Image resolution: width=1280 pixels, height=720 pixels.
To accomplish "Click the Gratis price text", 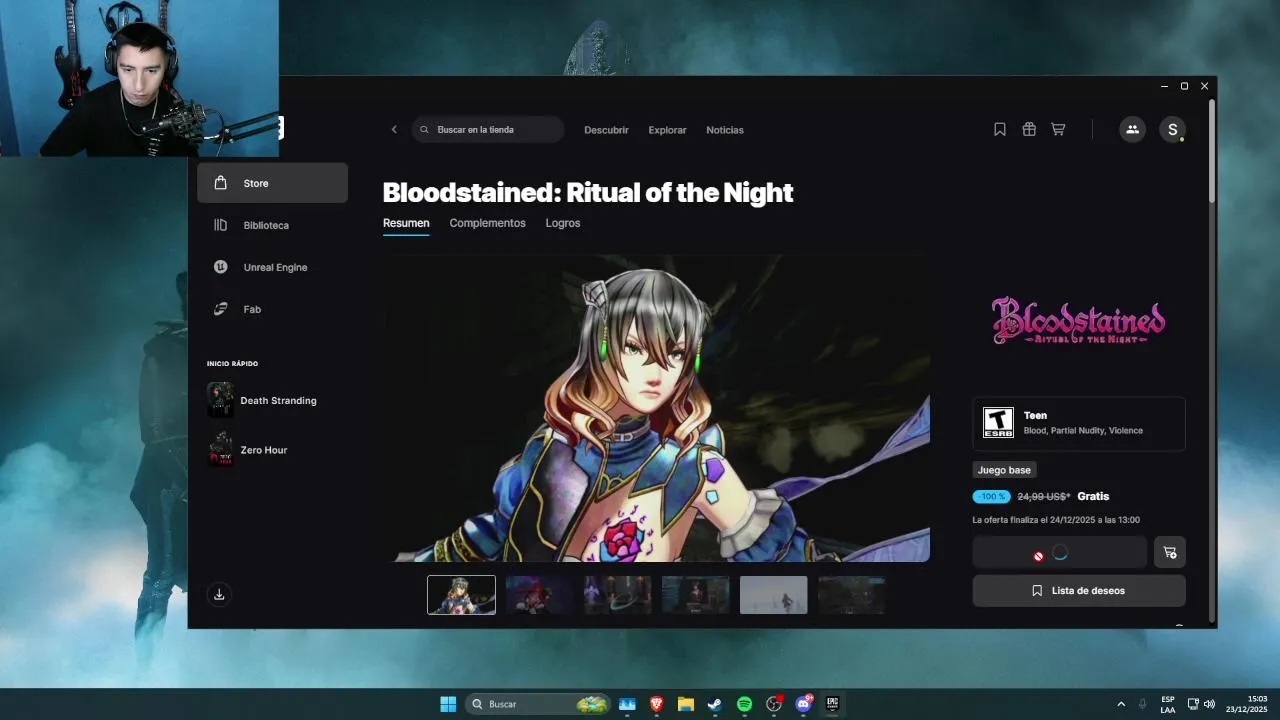I will (x=1093, y=496).
